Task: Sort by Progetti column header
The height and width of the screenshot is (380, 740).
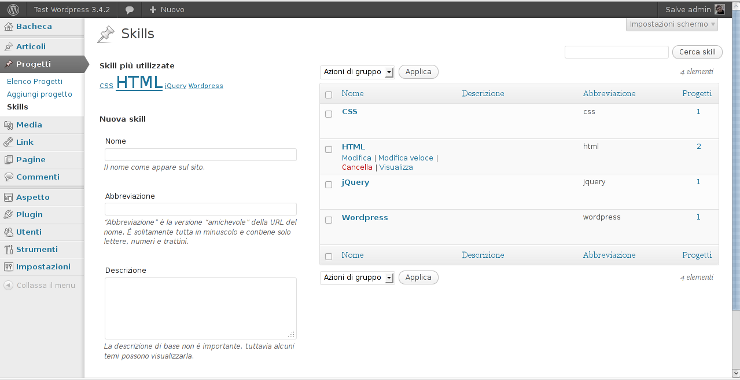Action: tap(697, 93)
